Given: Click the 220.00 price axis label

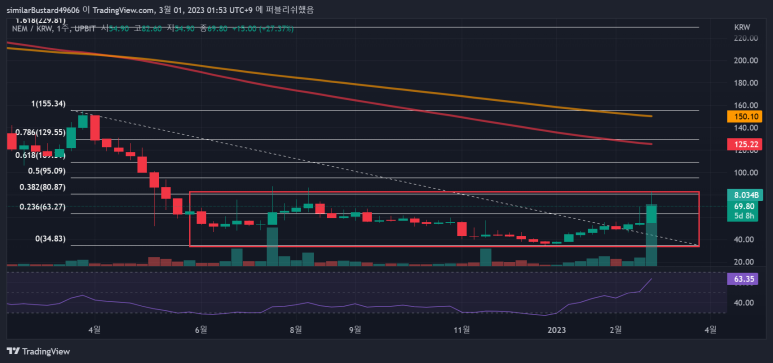Looking at the screenshot, I should [x=746, y=38].
